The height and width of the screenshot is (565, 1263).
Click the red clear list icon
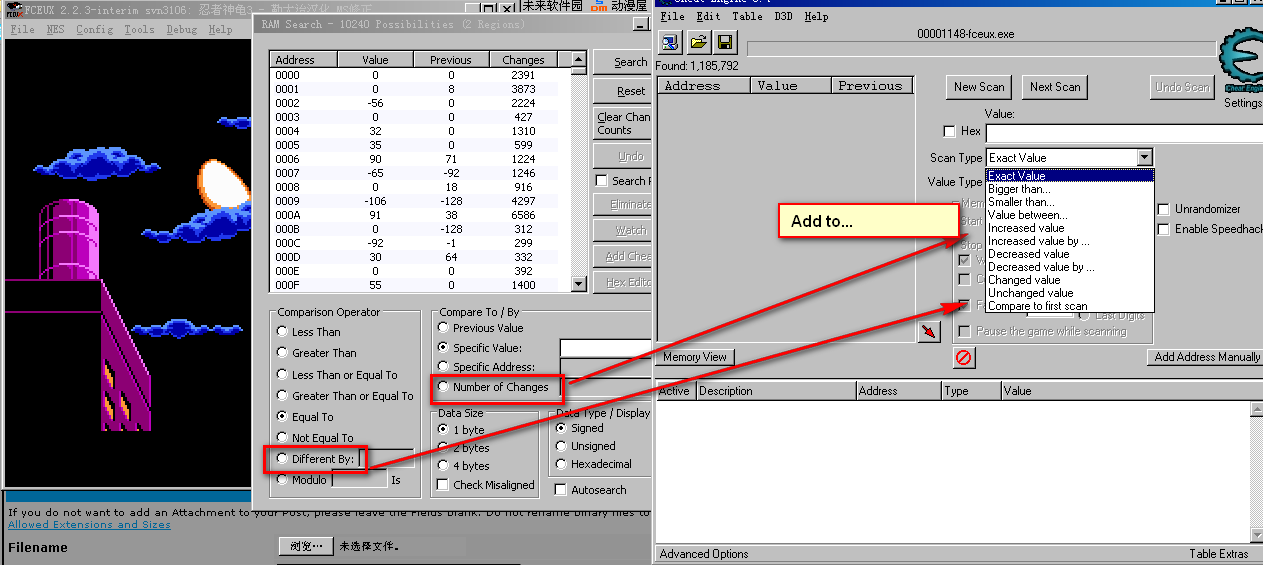(963, 357)
